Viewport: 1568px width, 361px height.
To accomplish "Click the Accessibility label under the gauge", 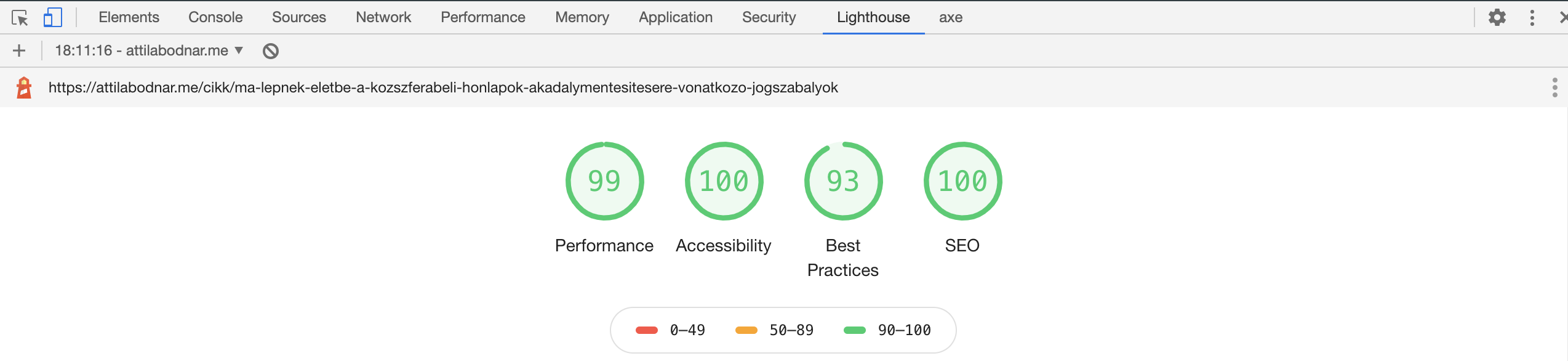I will click(724, 246).
